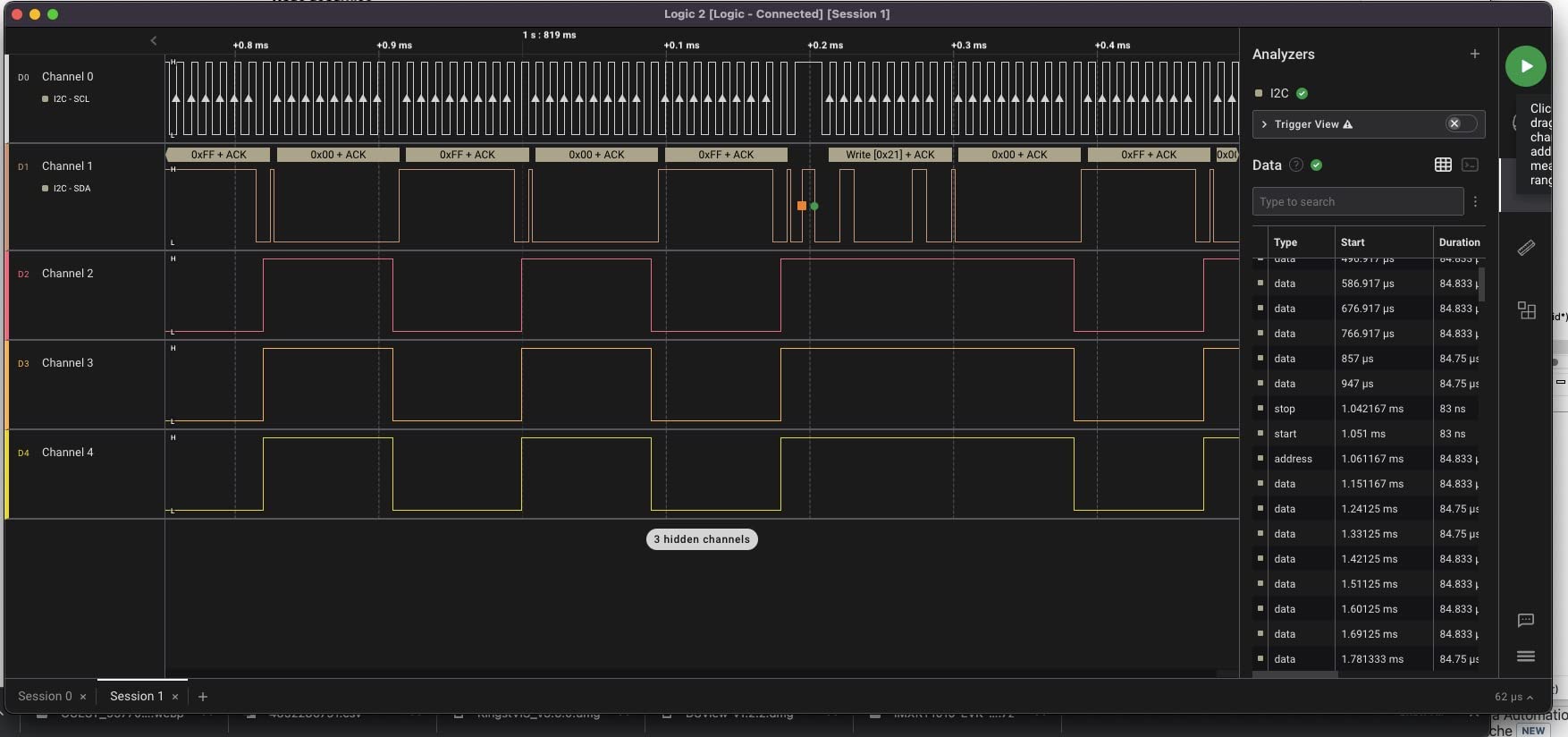Select the Write [0x21] + ACK frame
Screen dimensions: 1568x737
tap(889, 155)
